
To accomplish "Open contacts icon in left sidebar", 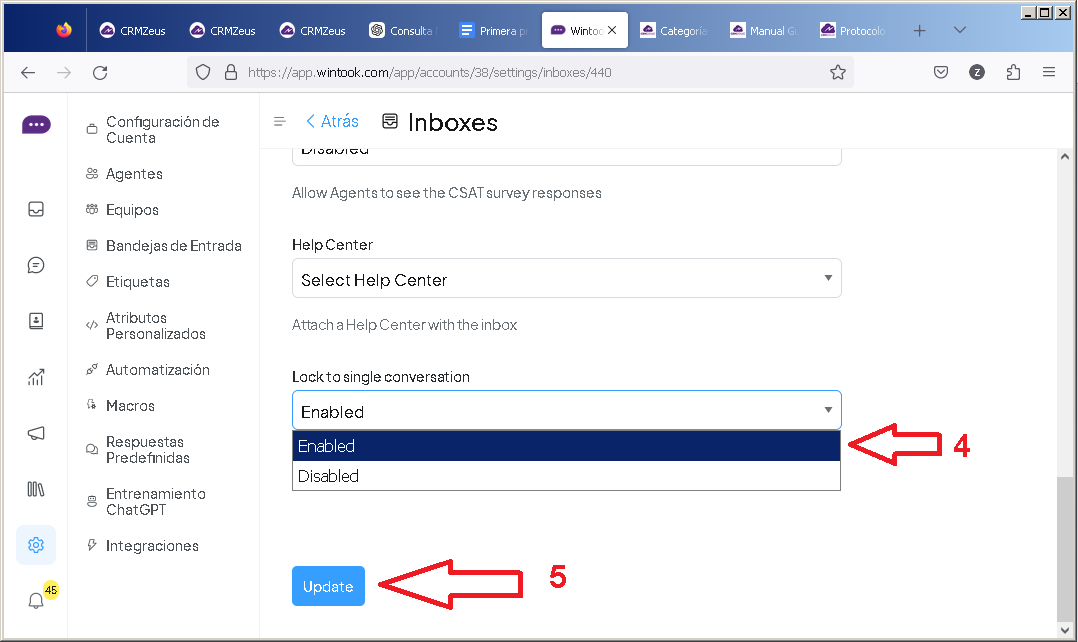I will (x=36, y=321).
